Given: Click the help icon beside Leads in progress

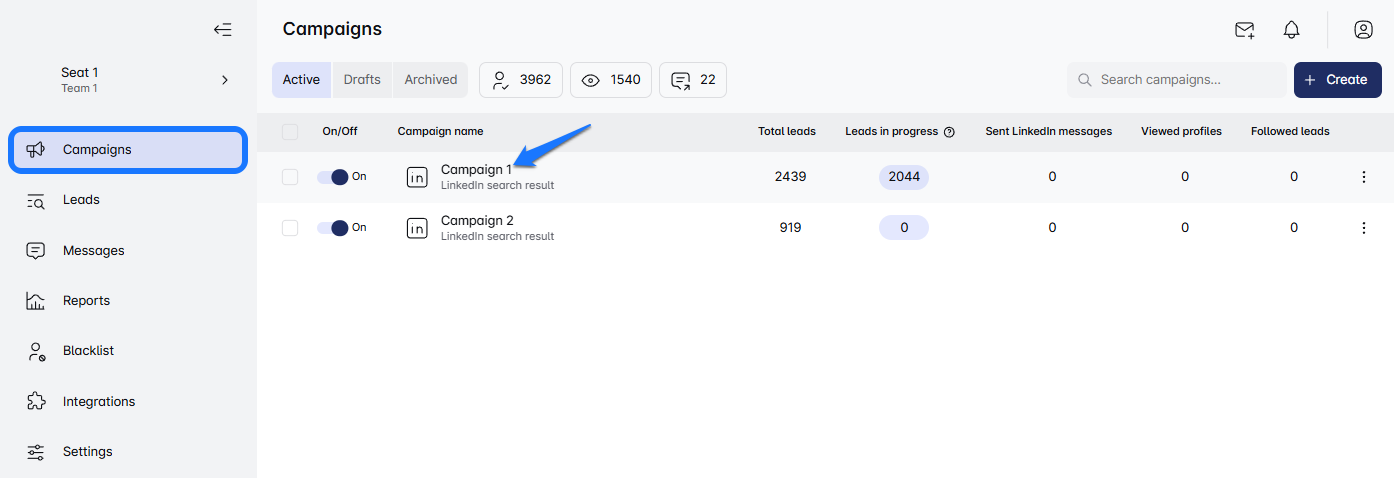Looking at the screenshot, I should [x=949, y=132].
